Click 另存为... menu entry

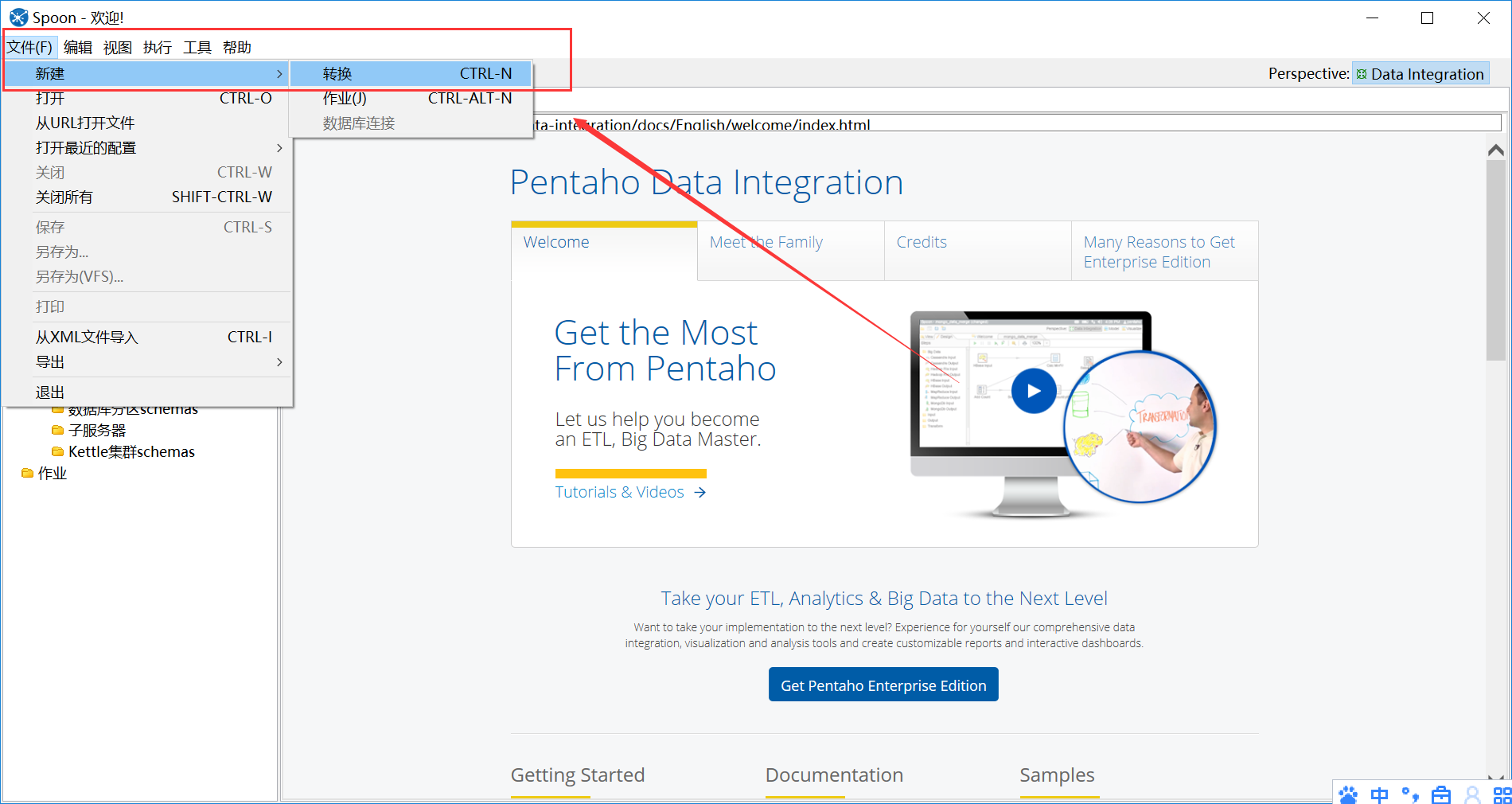(x=146, y=252)
